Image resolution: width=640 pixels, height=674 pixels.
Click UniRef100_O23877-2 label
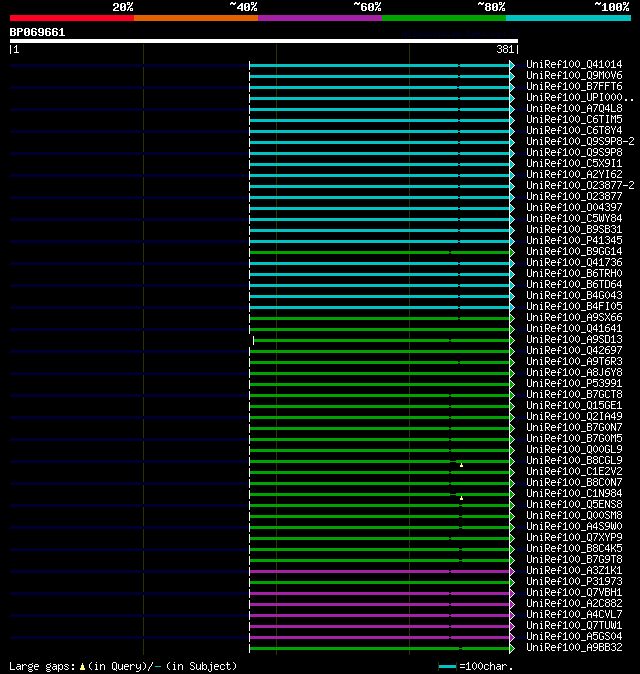(x=580, y=186)
